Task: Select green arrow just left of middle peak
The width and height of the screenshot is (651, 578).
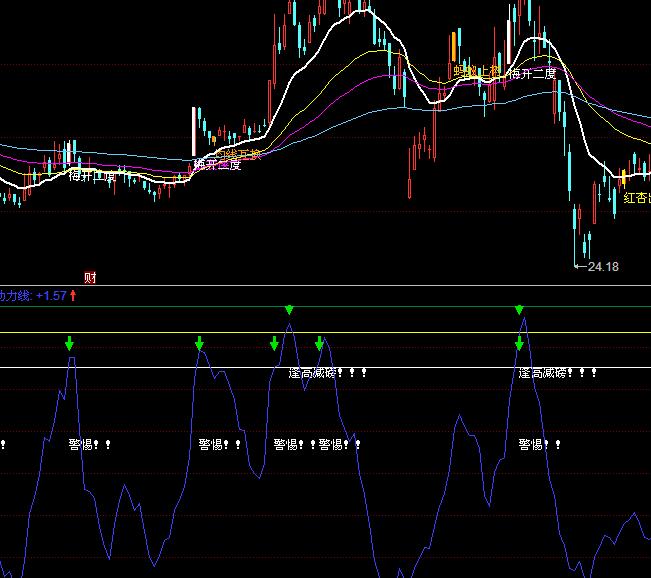Action: (274, 344)
